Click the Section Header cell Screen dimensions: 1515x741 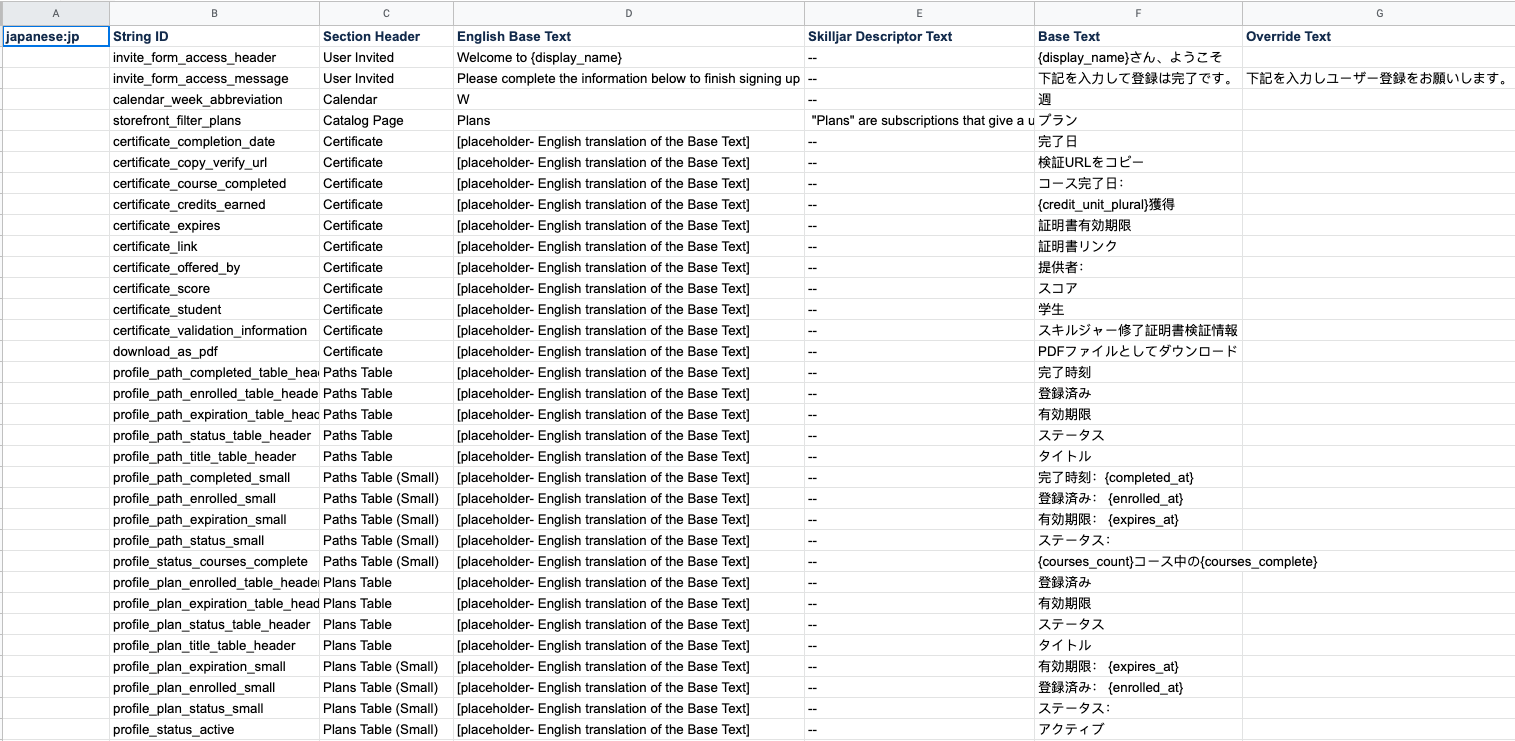(387, 37)
